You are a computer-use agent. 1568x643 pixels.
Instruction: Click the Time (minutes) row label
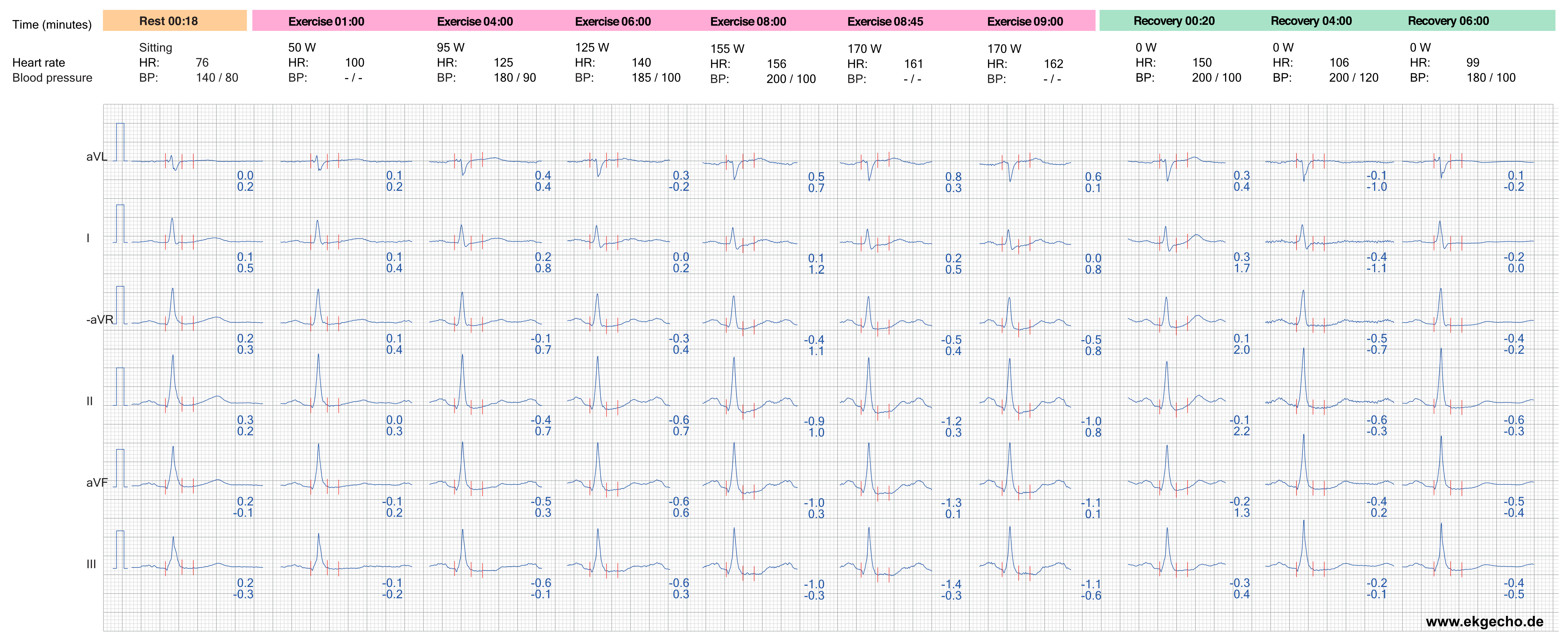click(x=52, y=24)
